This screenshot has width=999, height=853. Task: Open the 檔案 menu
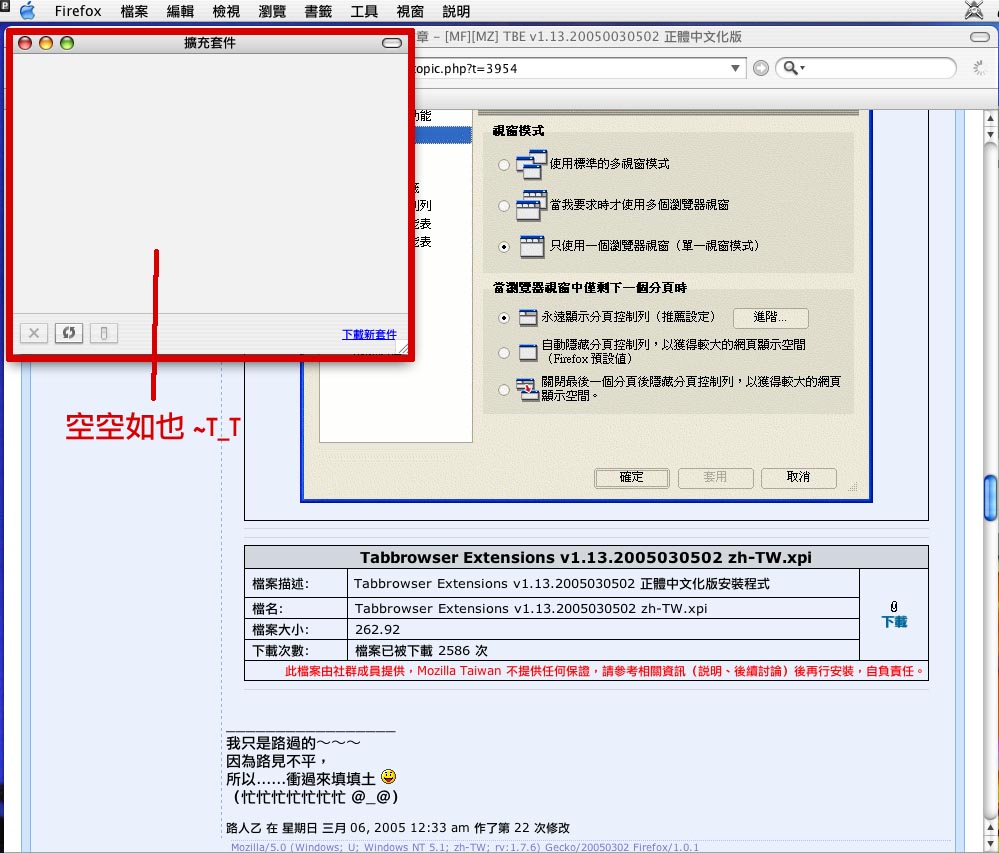click(134, 11)
